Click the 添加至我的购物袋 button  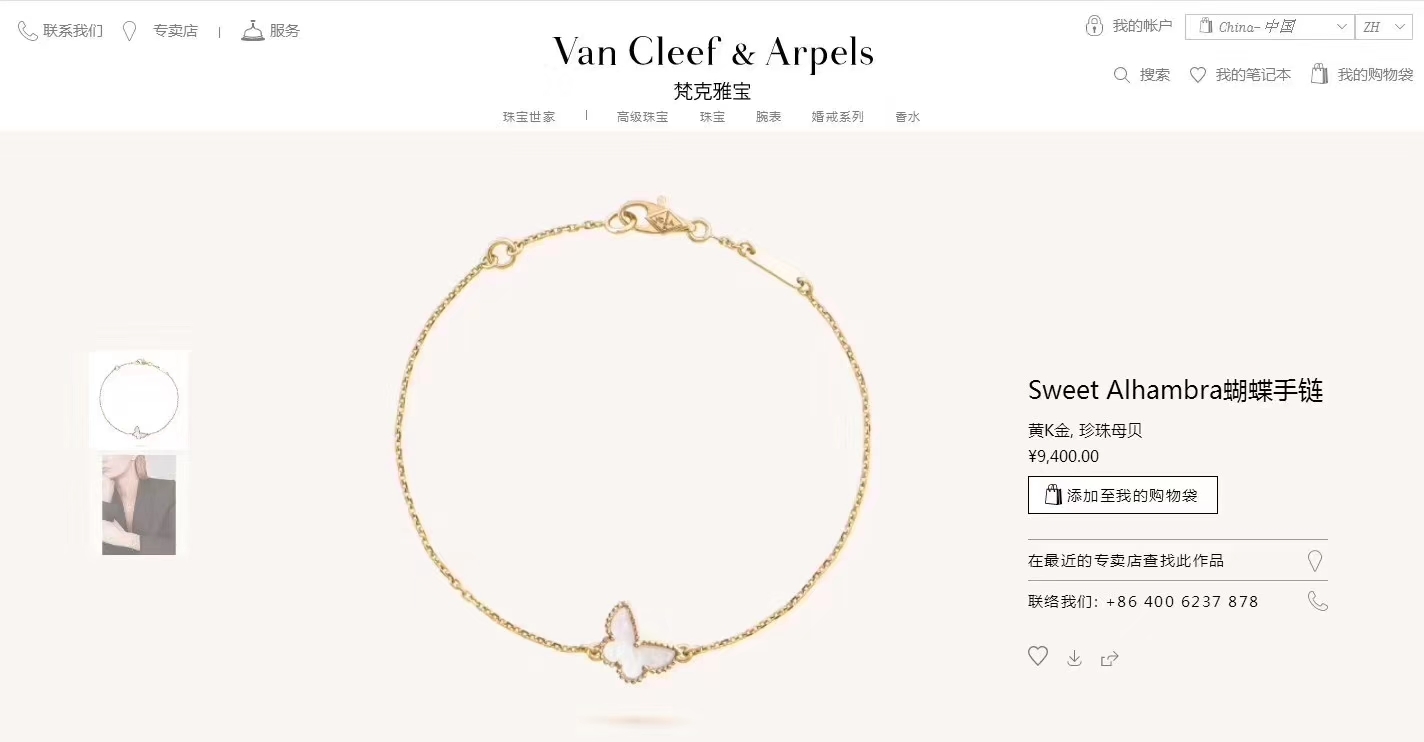pyautogui.click(x=1122, y=495)
